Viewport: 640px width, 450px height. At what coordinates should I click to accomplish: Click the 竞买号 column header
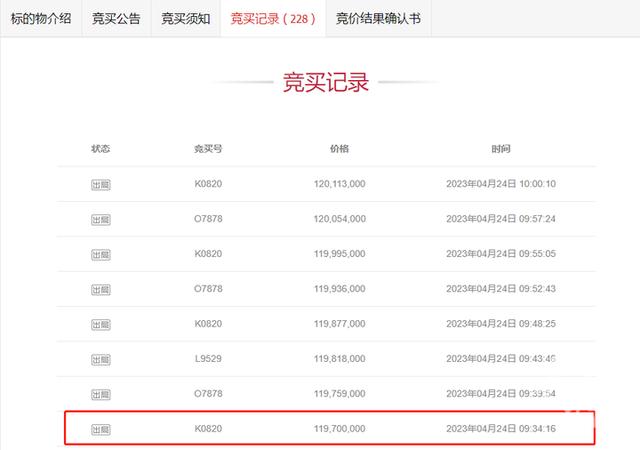[208, 149]
